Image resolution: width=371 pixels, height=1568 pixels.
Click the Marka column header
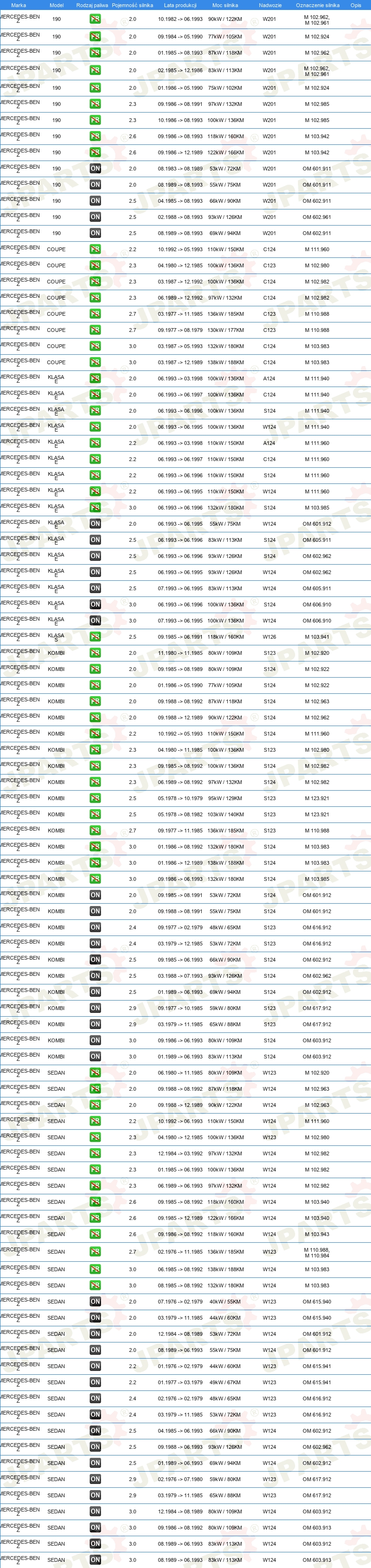click(19, 5)
